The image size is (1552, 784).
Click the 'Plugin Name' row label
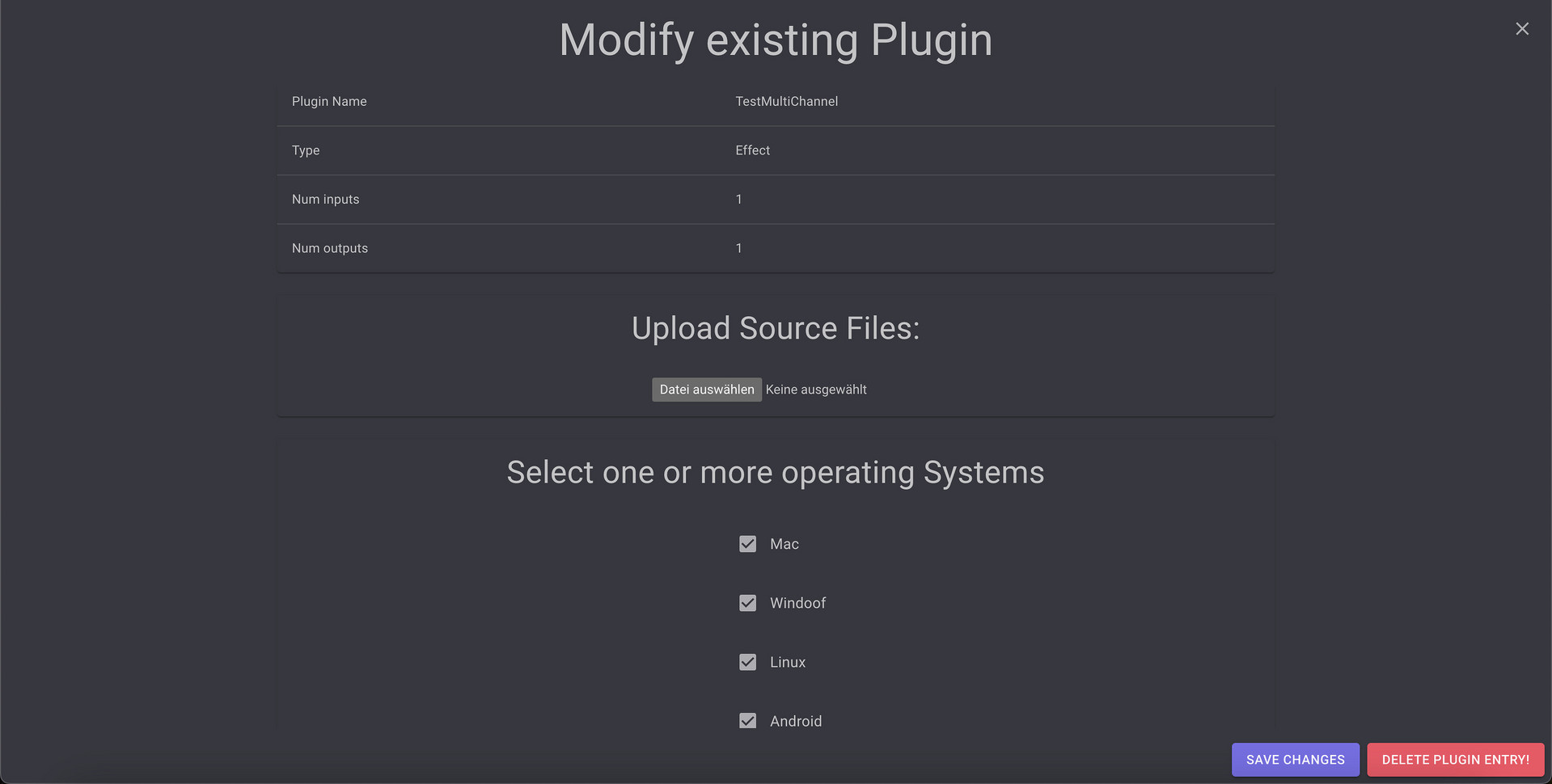(x=329, y=102)
